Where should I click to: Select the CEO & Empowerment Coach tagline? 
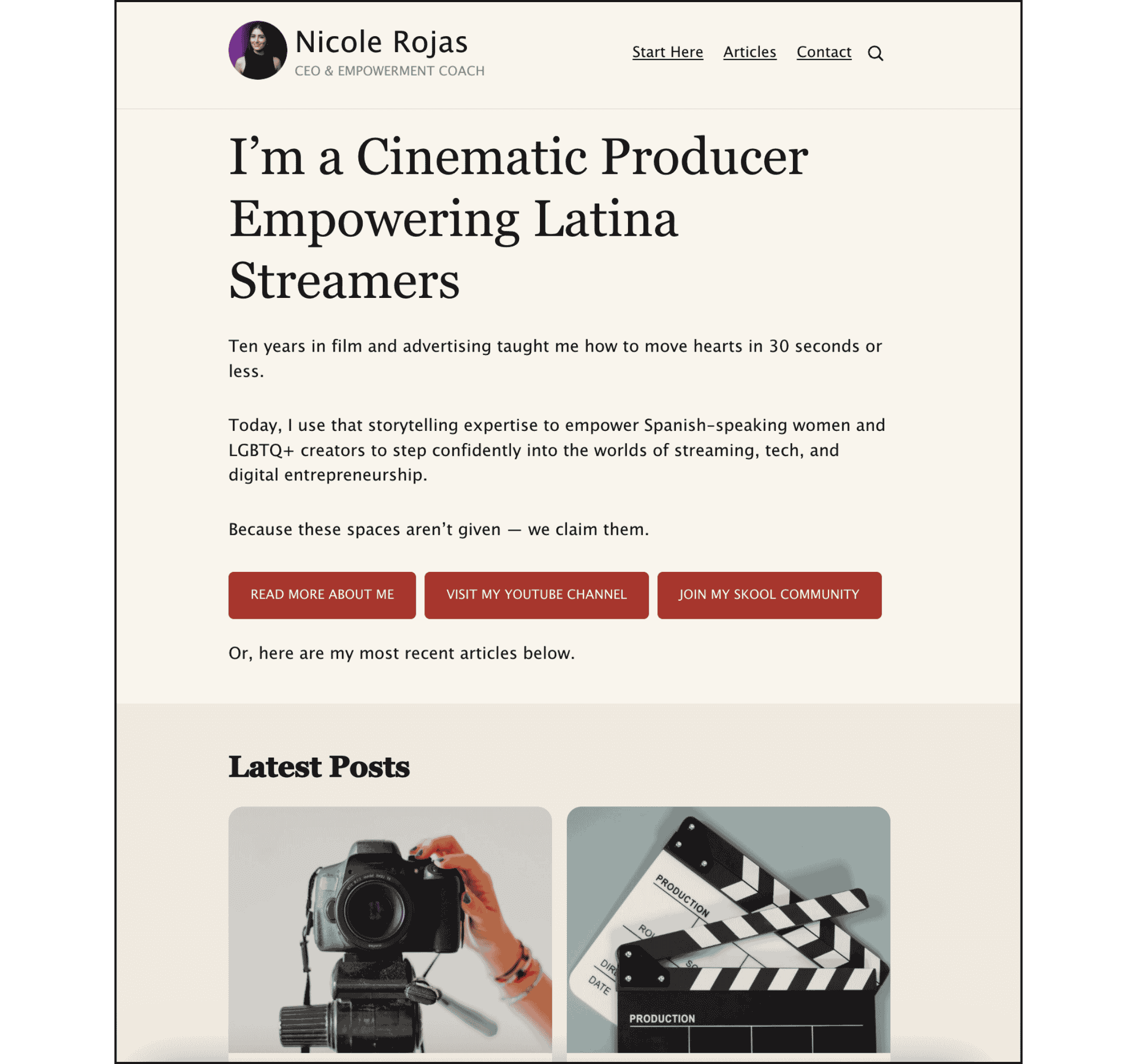(x=389, y=71)
